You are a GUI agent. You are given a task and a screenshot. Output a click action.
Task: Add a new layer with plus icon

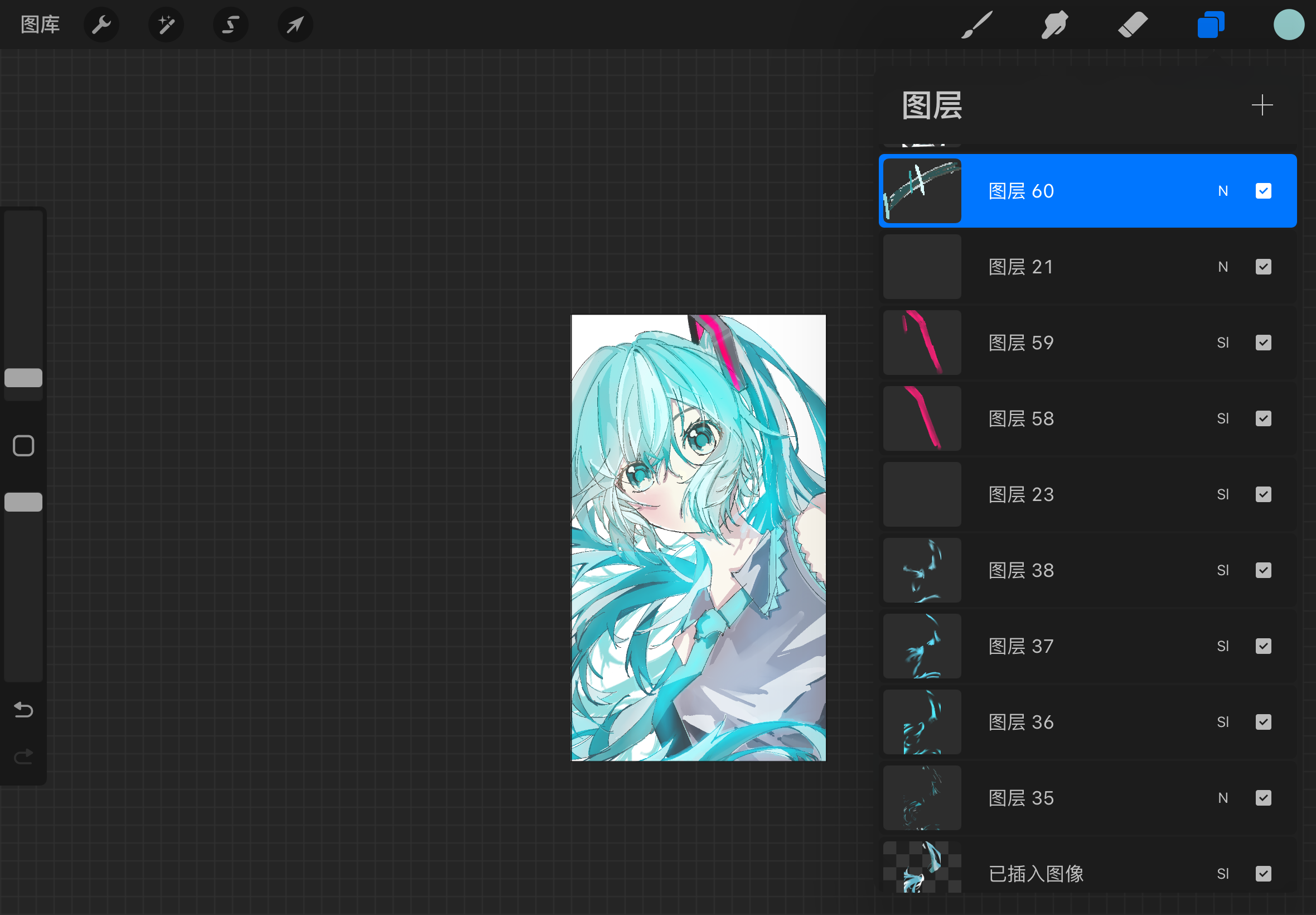pos(1261,105)
